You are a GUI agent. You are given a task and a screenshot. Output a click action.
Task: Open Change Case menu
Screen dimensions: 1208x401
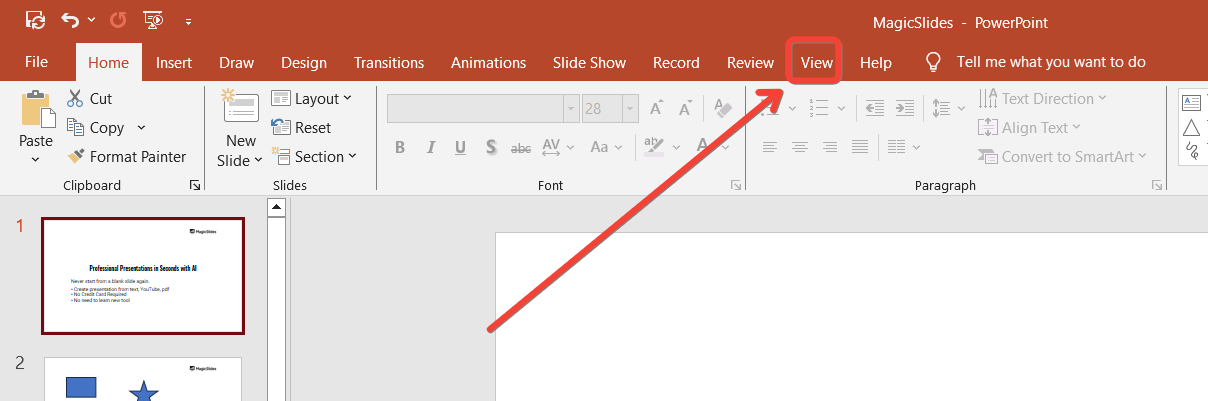coord(607,147)
